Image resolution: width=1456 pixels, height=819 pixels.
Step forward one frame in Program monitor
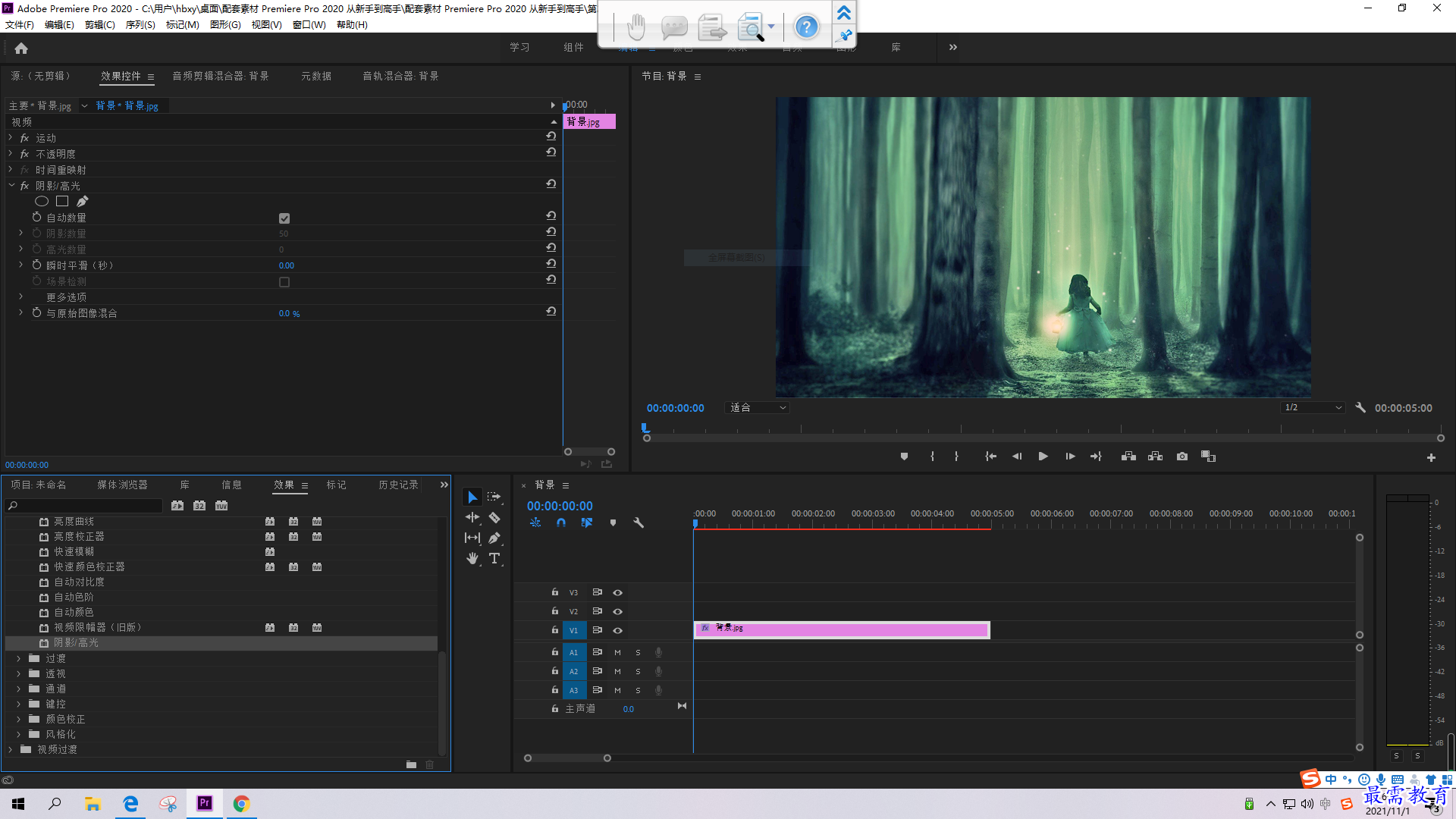(1070, 457)
